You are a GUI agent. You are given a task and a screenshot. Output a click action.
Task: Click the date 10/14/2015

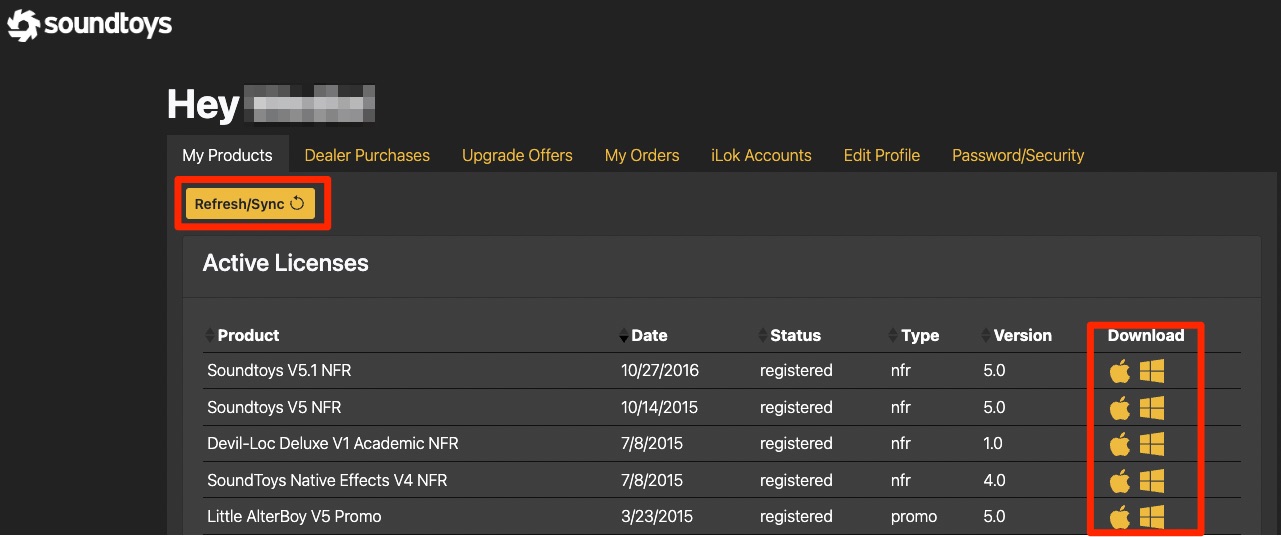click(x=660, y=407)
